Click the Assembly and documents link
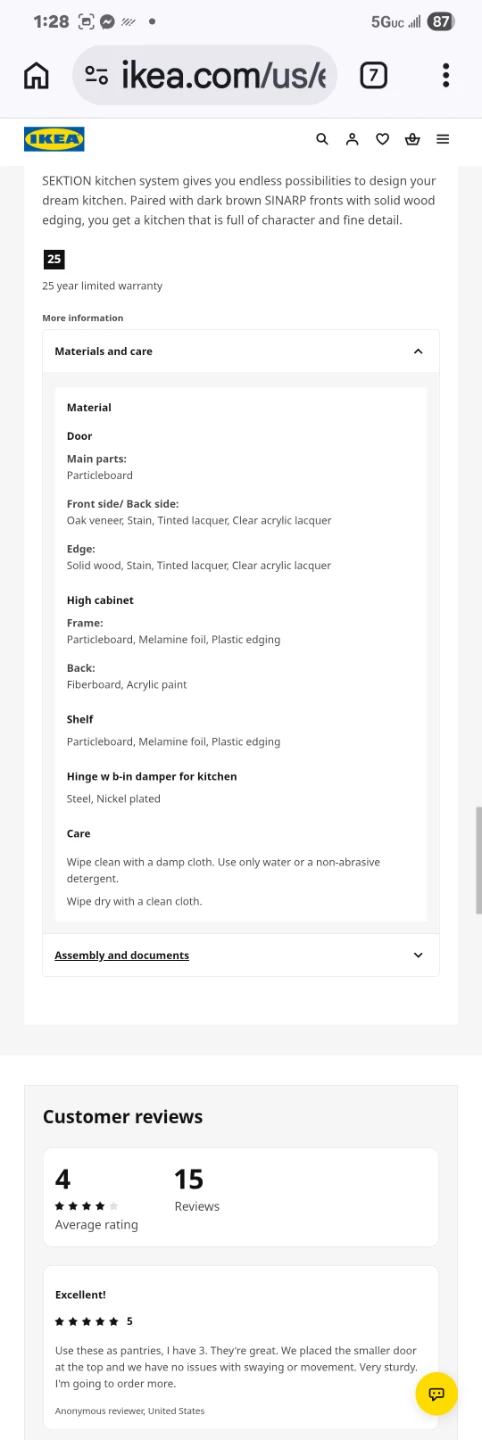 (x=122, y=955)
